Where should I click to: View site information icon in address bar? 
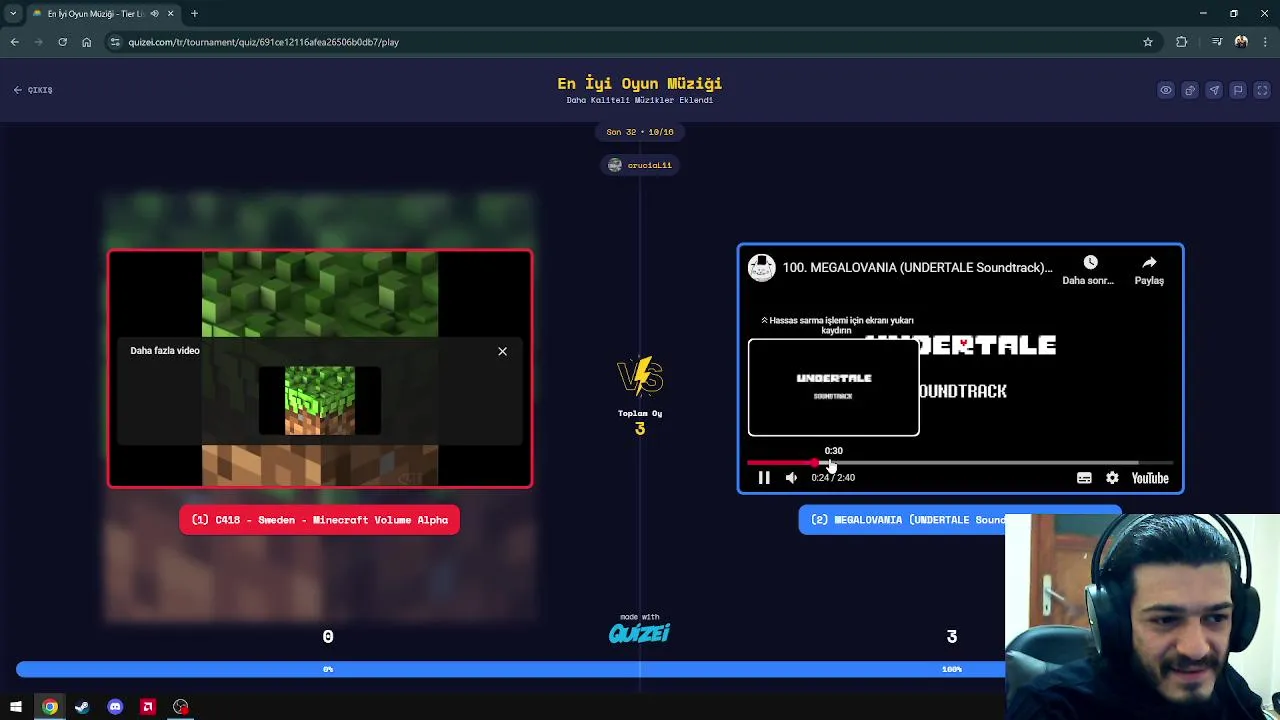[115, 42]
